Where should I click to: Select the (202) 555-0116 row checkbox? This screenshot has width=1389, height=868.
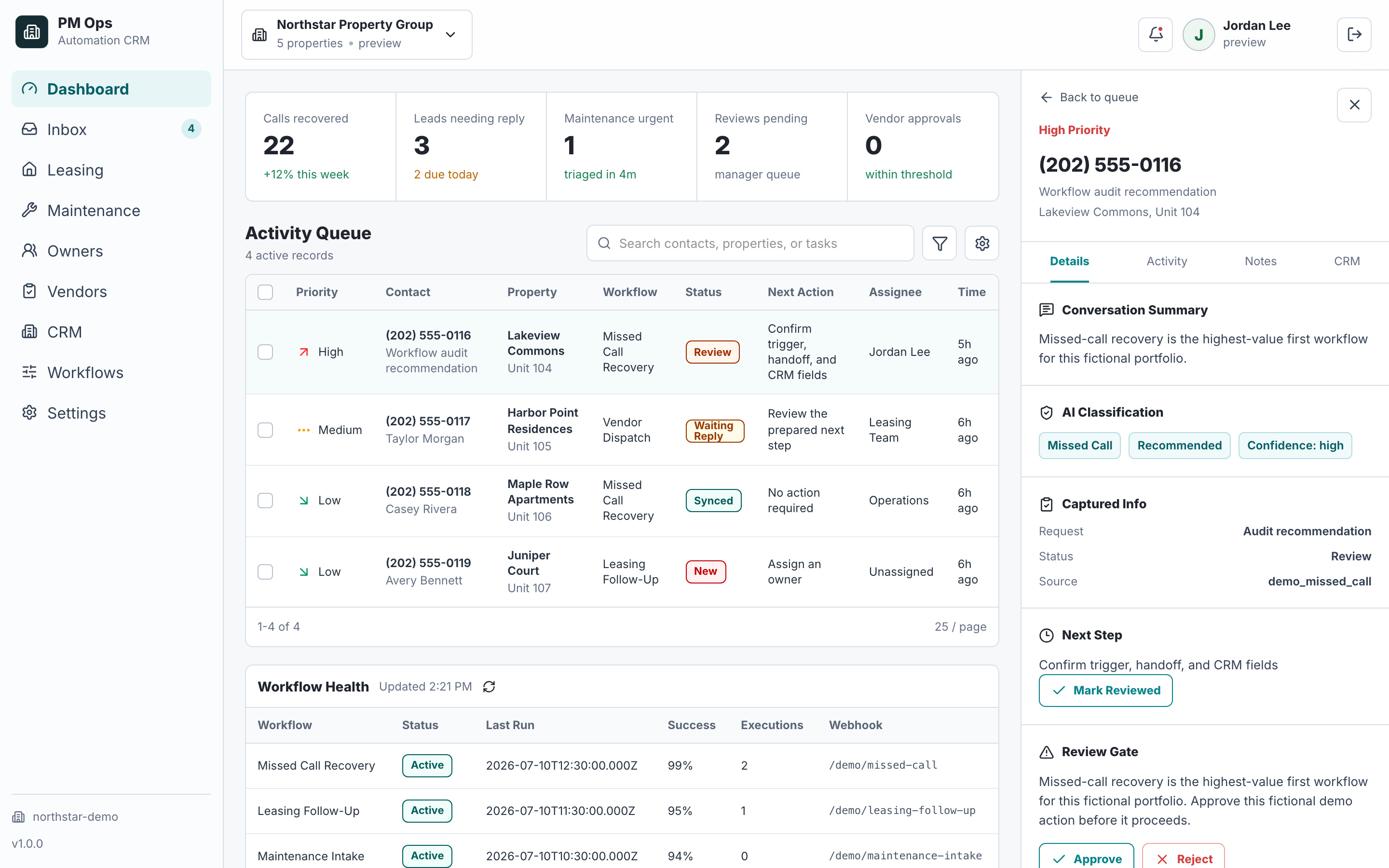[265, 352]
